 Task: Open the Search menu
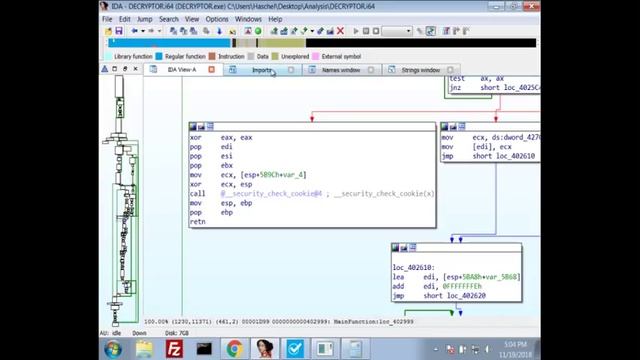tap(169, 19)
